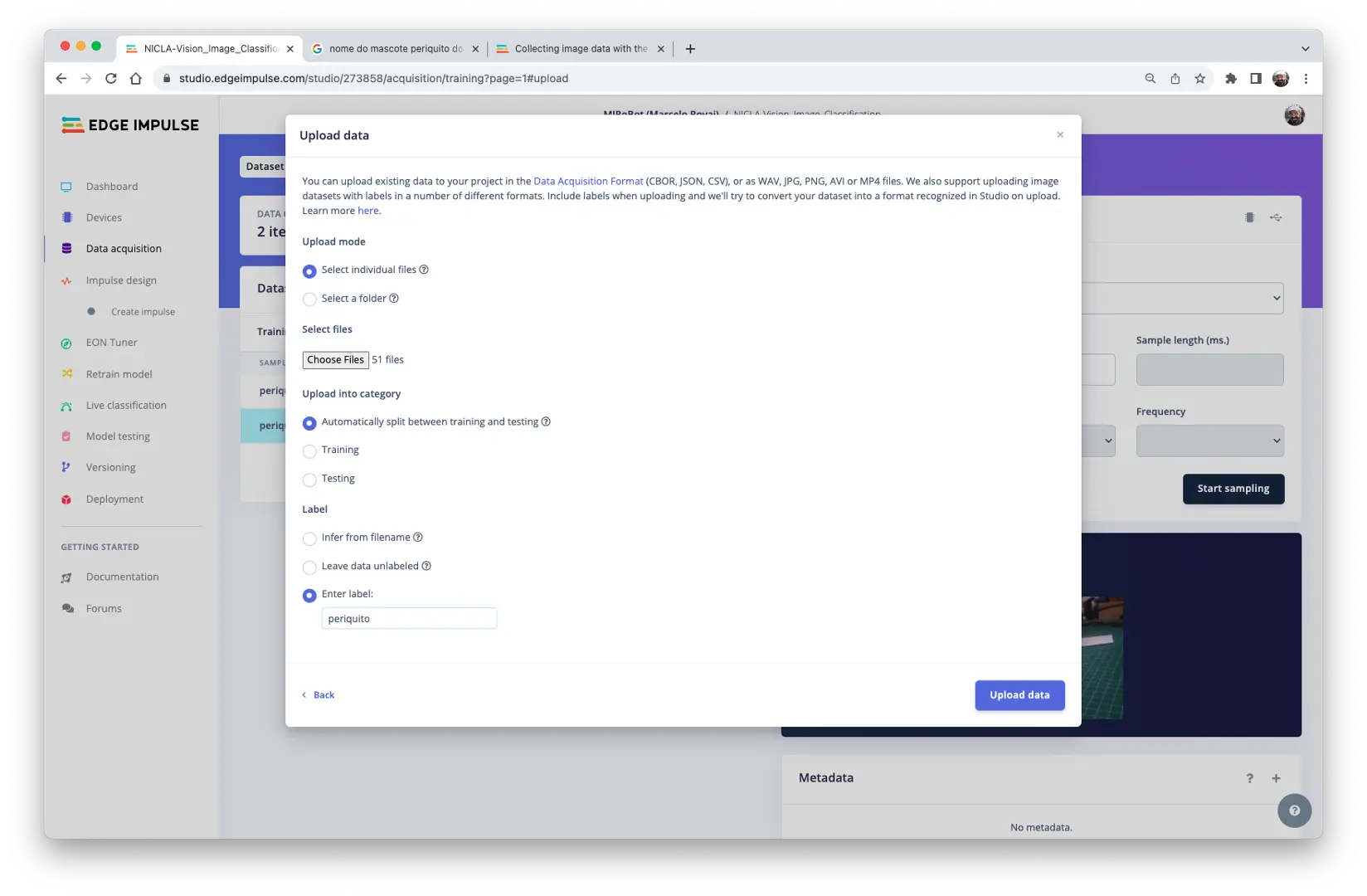Click the Upload data button
This screenshot has height=896, width=1367.
[x=1019, y=695]
